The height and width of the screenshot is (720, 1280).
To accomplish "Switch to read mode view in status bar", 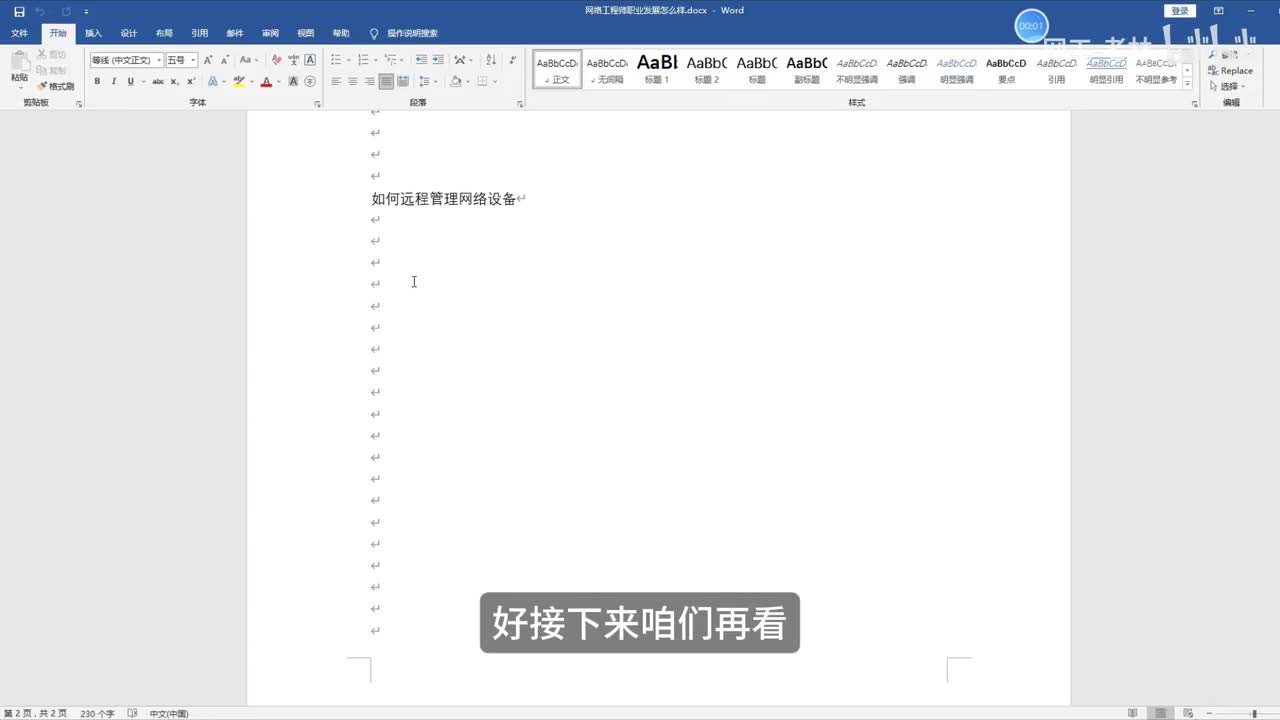I will (1133, 713).
